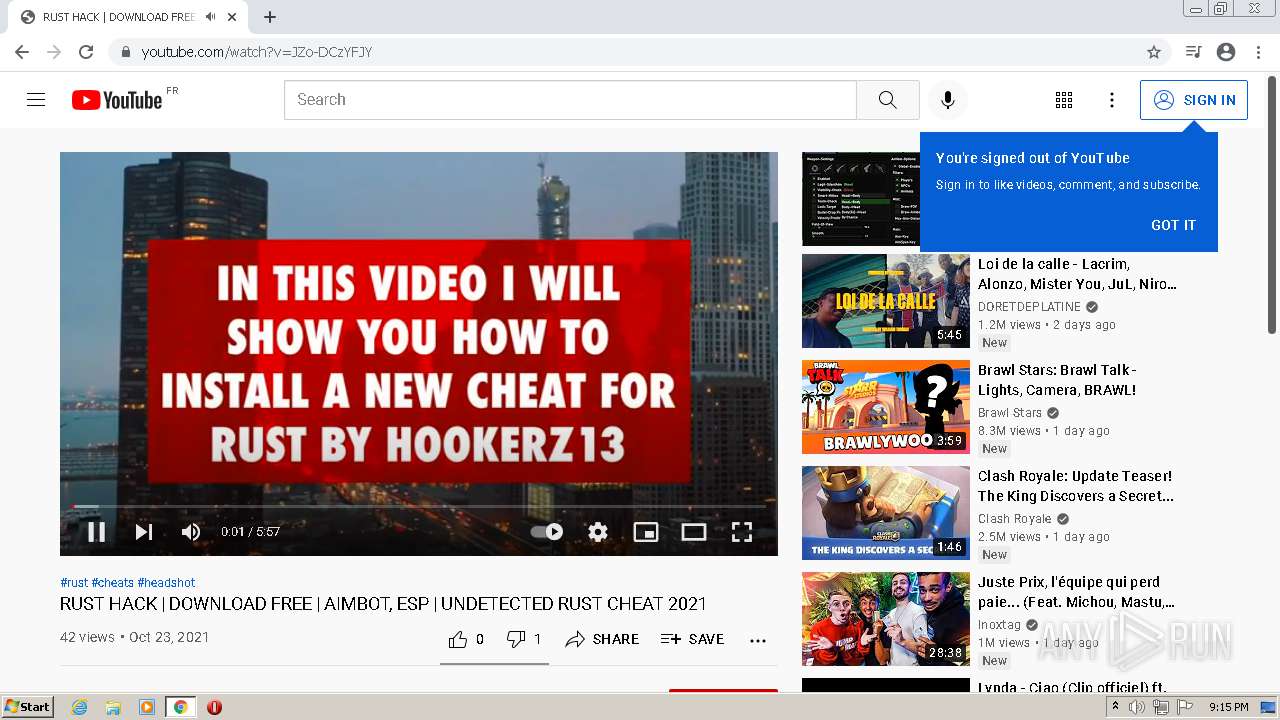Open the red Opera taskbar icon
Screen dimensions: 1280x720
pos(214,707)
